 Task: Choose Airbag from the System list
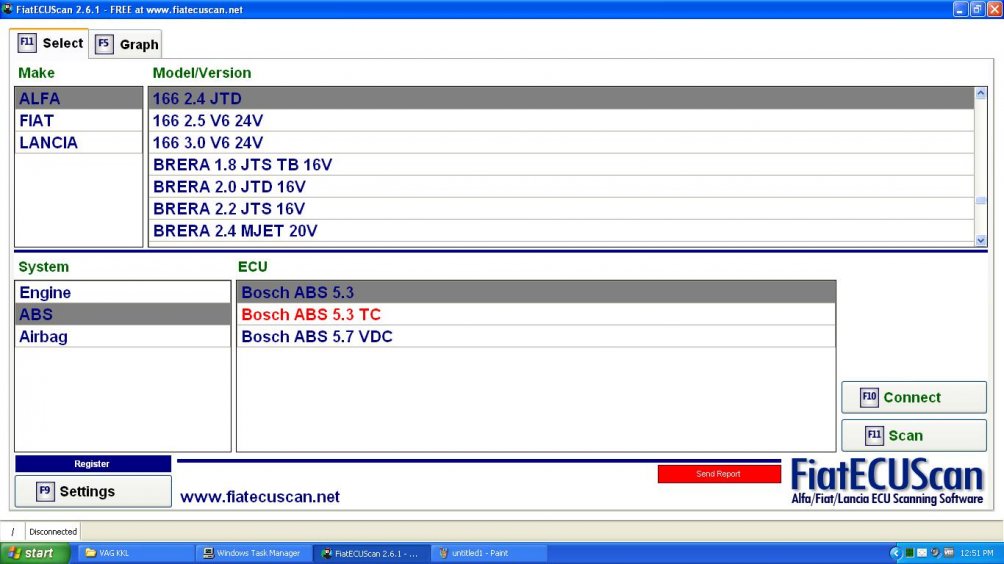pos(122,336)
